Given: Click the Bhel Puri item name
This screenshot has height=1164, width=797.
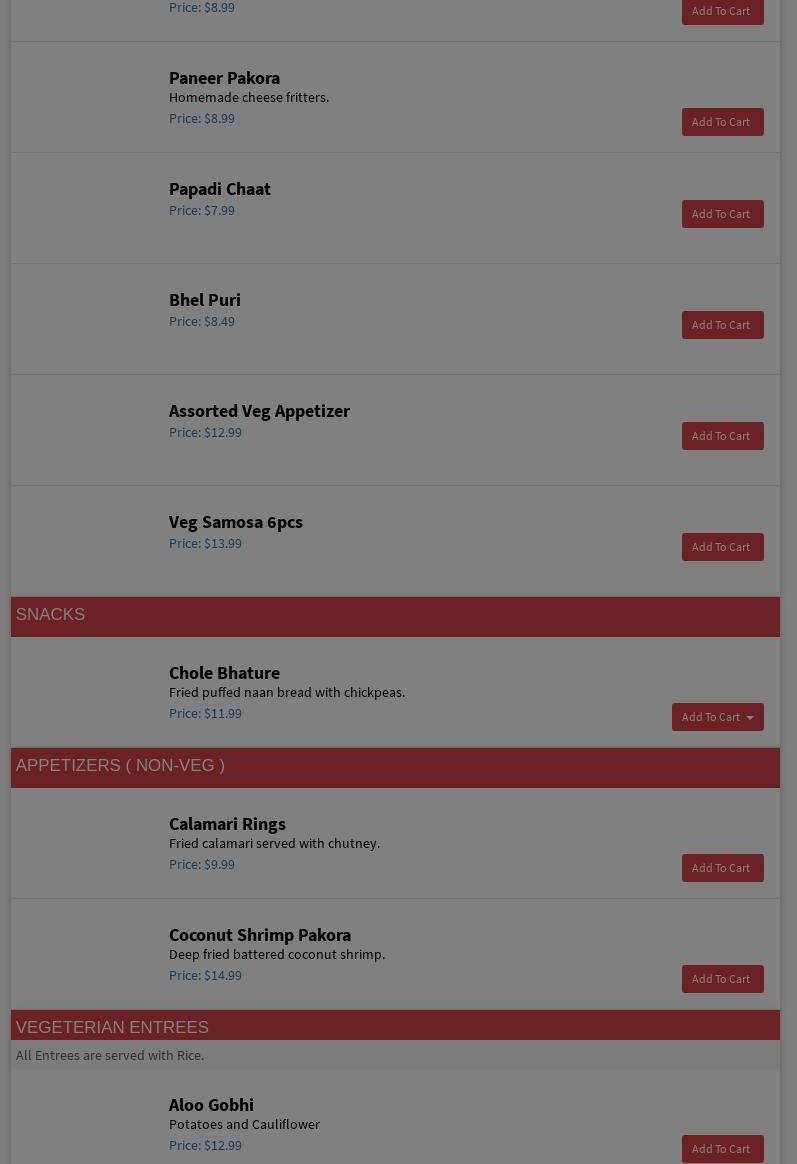Looking at the screenshot, I should tap(204, 300).
